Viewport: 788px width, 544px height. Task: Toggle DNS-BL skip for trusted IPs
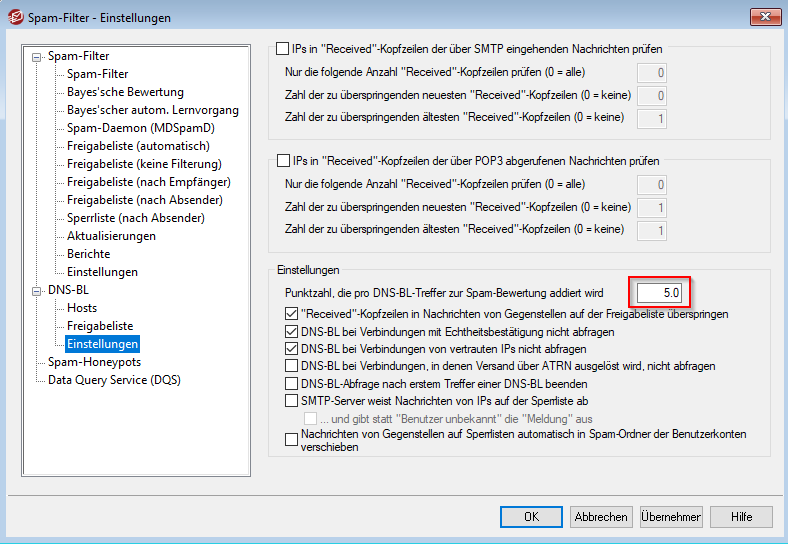(292, 350)
